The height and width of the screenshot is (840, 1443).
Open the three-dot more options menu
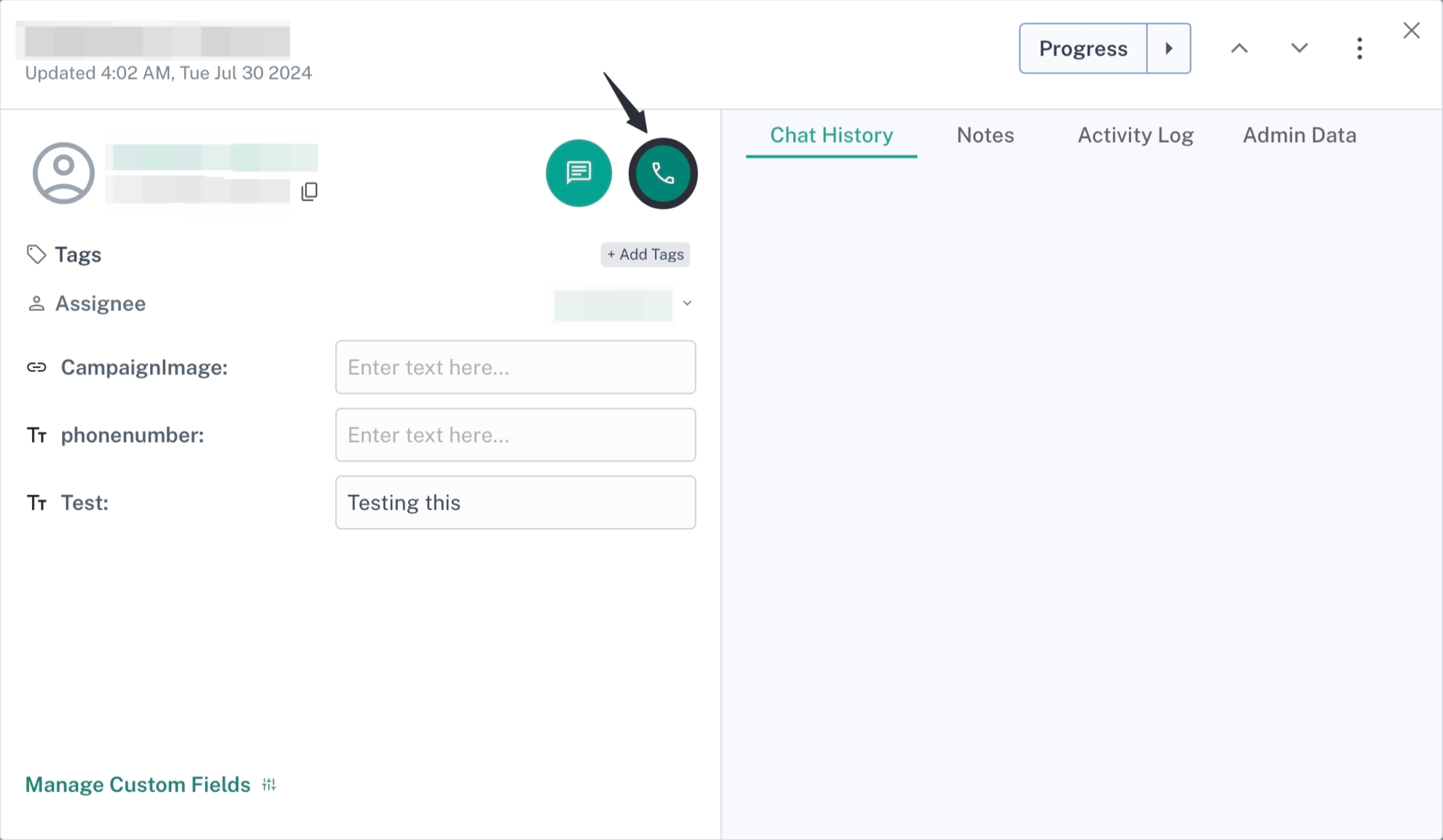tap(1359, 49)
